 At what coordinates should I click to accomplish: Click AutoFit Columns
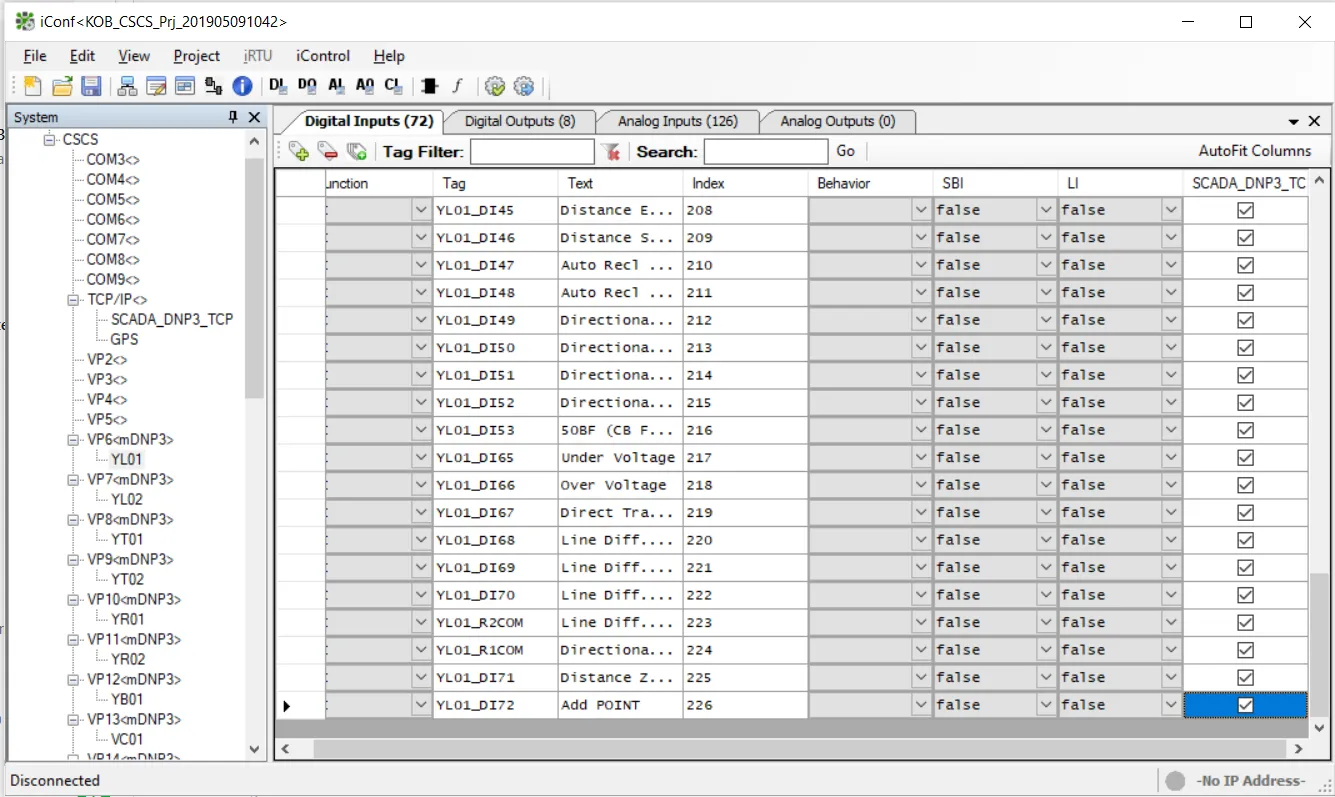[1255, 151]
